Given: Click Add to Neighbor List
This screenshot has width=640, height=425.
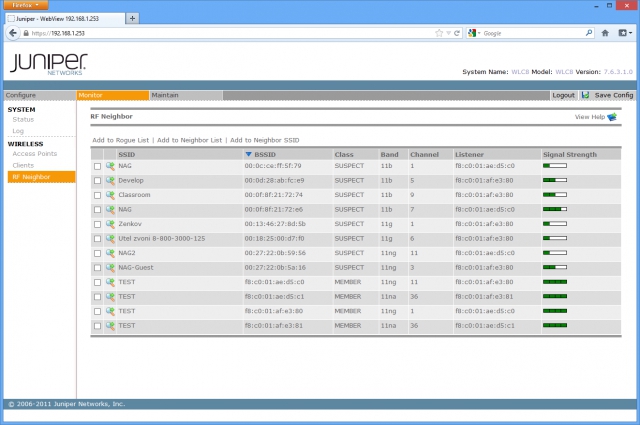Looking at the screenshot, I should (x=189, y=140).
